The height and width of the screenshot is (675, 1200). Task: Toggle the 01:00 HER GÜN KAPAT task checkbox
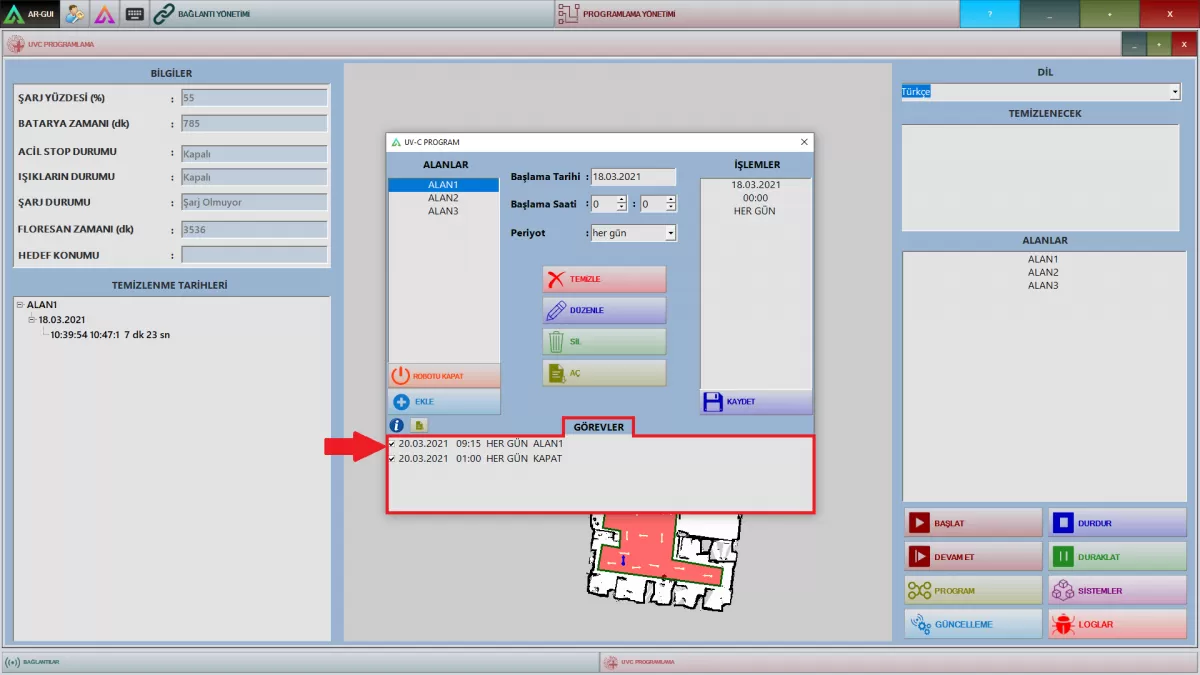click(392, 459)
